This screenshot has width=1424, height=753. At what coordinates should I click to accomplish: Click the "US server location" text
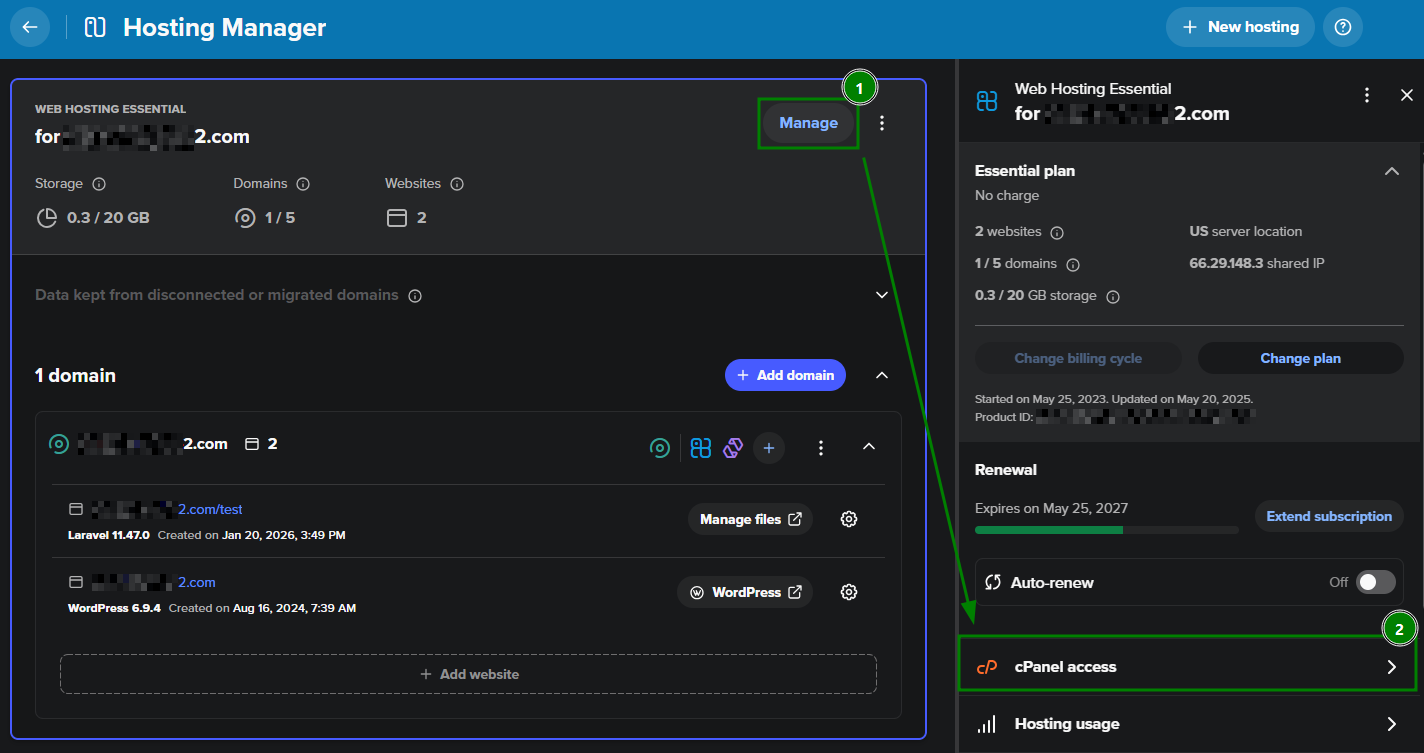(x=1246, y=231)
